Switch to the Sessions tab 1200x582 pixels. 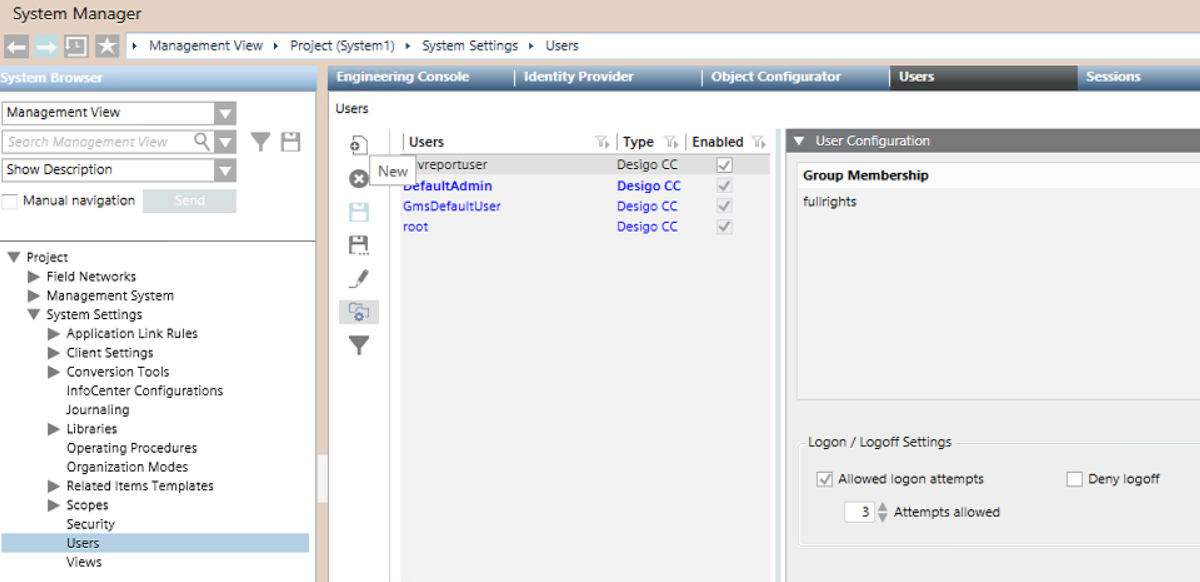click(x=1113, y=77)
